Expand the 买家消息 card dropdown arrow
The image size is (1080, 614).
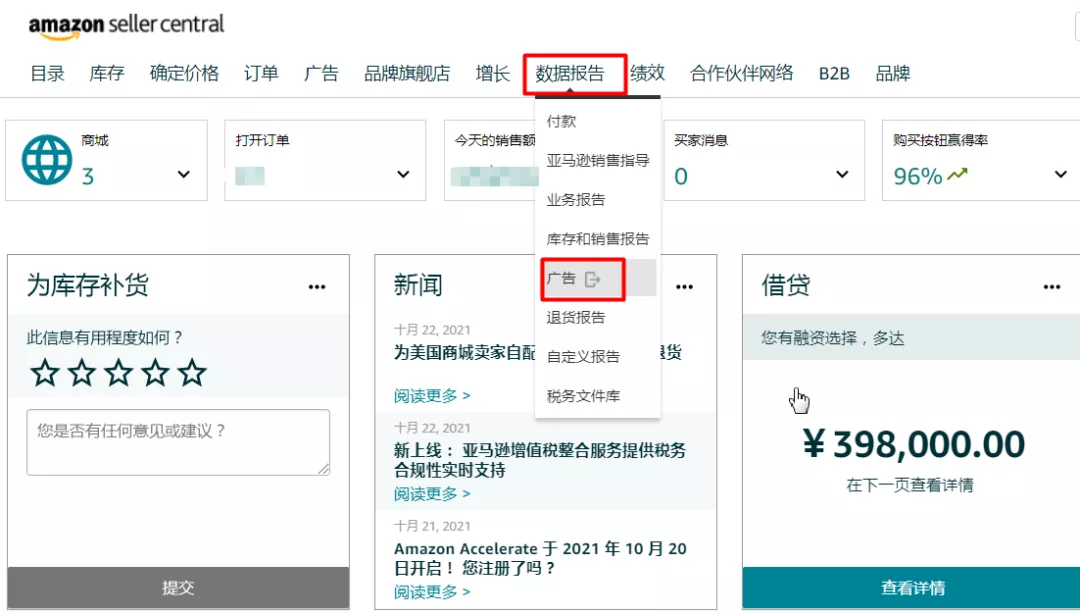[842, 174]
